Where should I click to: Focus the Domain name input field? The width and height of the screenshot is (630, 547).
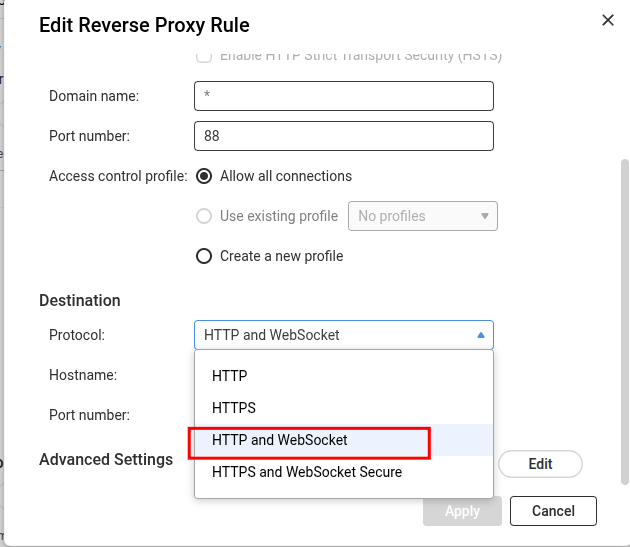(343, 96)
